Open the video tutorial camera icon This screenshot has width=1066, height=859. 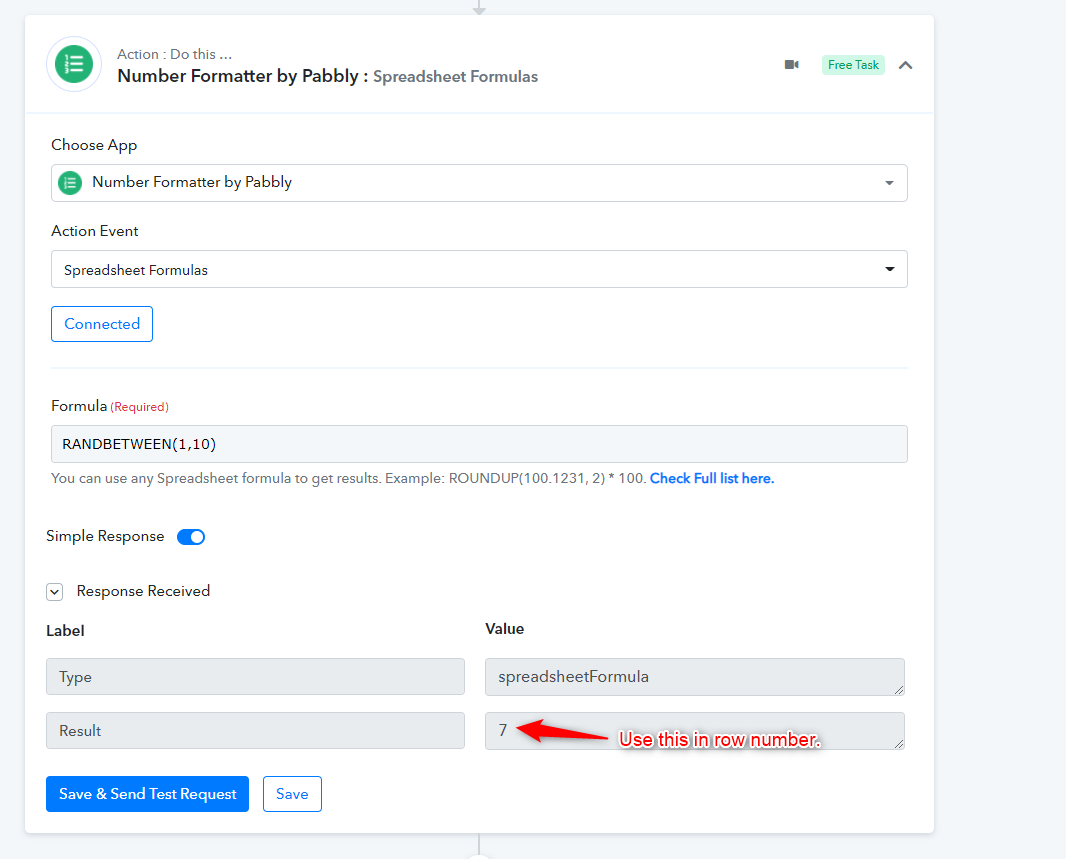click(x=791, y=65)
